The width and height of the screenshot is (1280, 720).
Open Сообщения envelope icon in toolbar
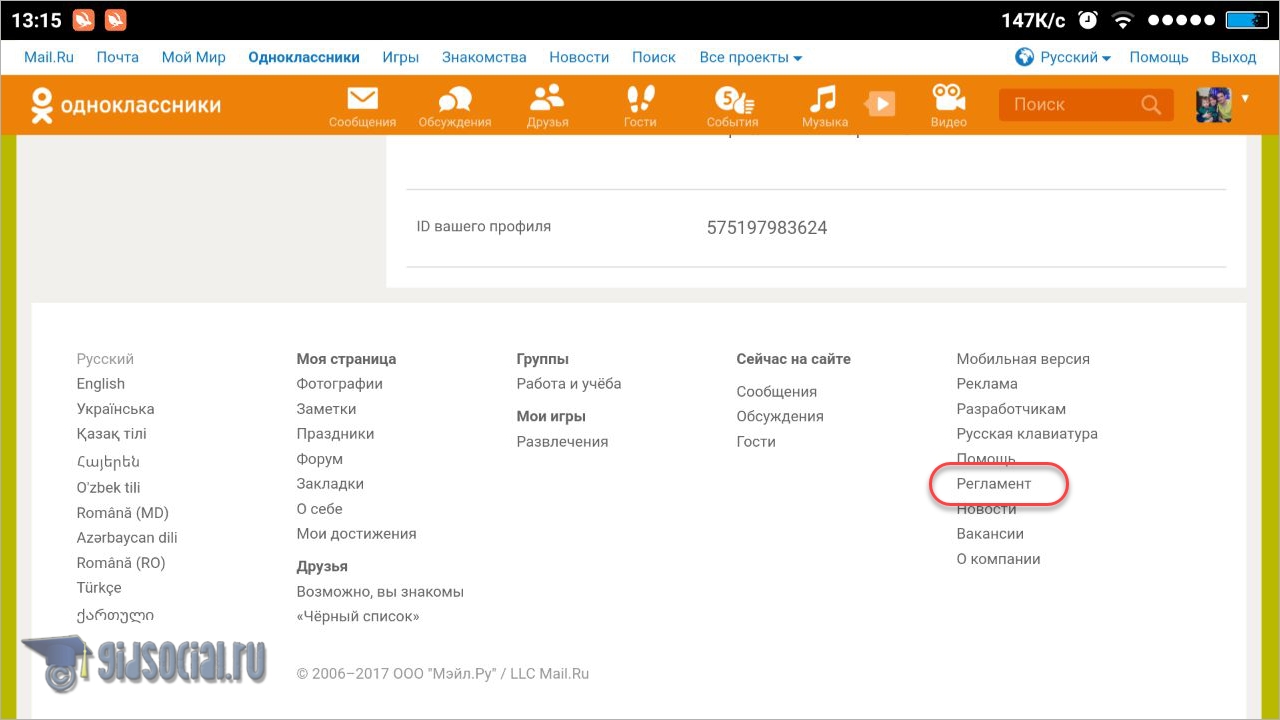362,100
